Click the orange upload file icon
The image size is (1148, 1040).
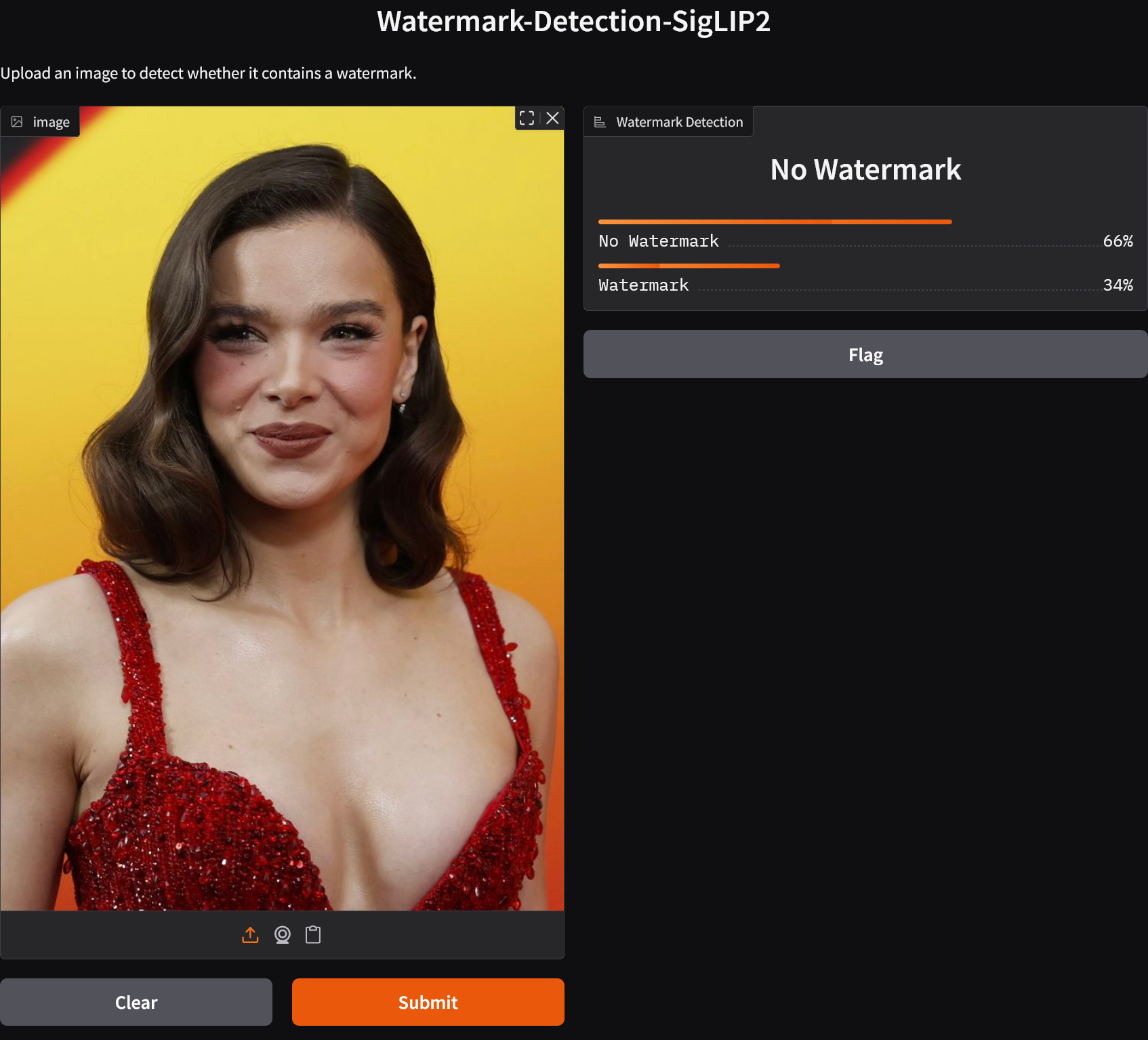[x=250, y=935]
